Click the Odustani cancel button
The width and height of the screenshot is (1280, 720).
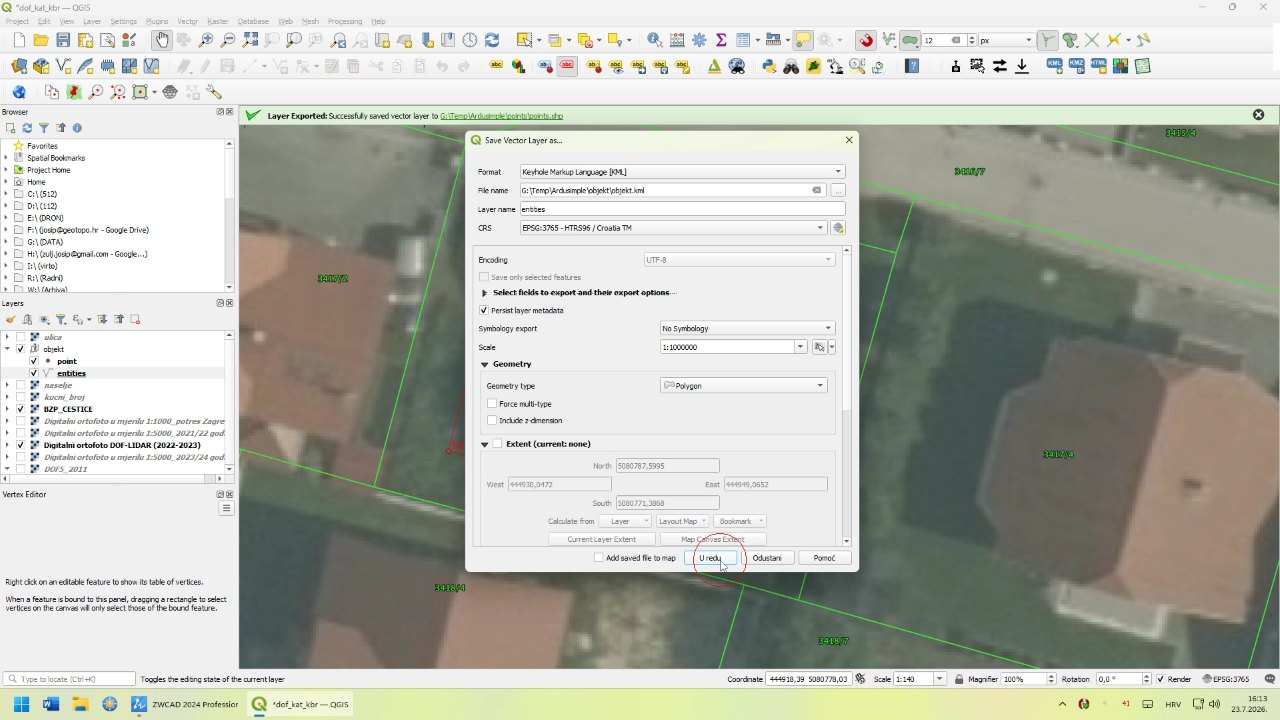tap(767, 558)
